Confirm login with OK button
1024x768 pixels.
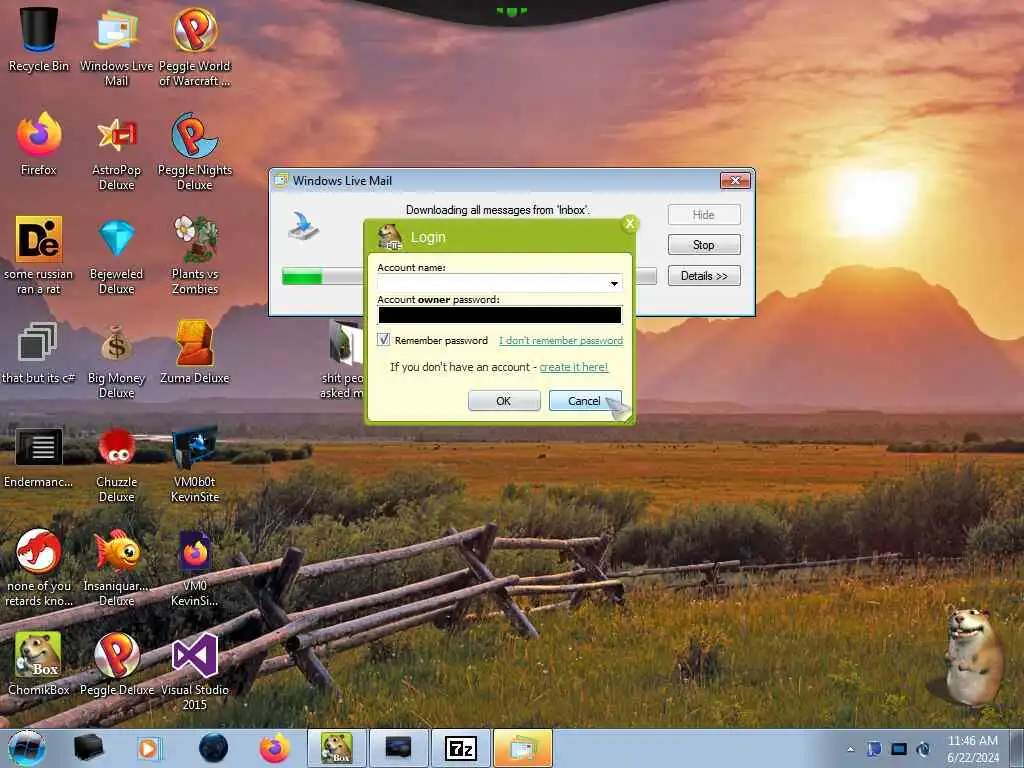pyautogui.click(x=504, y=401)
